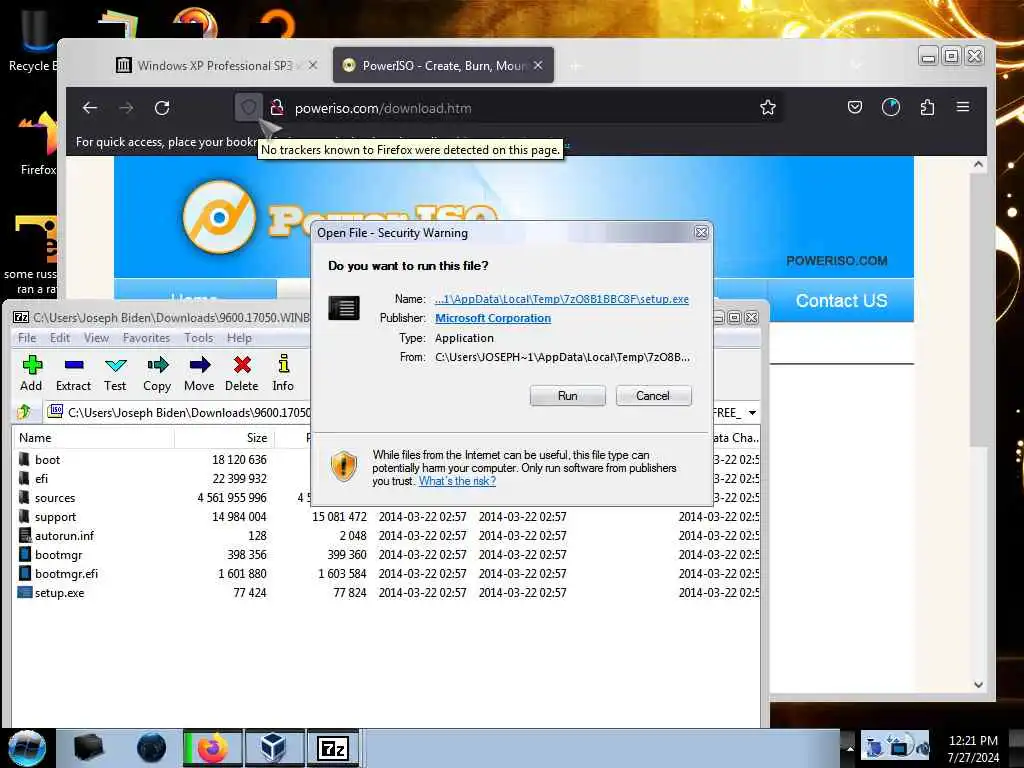Viewport: 1024px width, 768px height.
Task: Sort by the Name column header
Action: click(93, 438)
